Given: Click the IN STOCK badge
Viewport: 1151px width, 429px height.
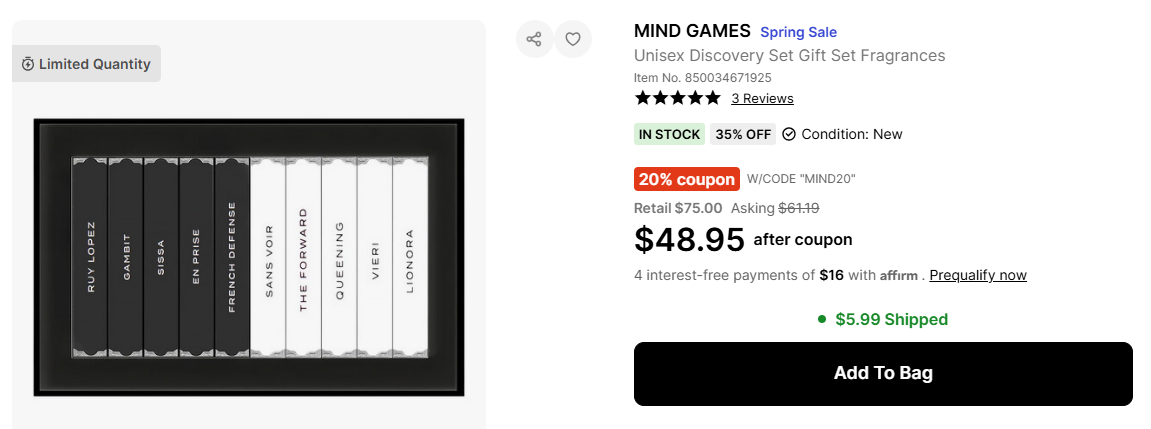Looking at the screenshot, I should pos(669,134).
